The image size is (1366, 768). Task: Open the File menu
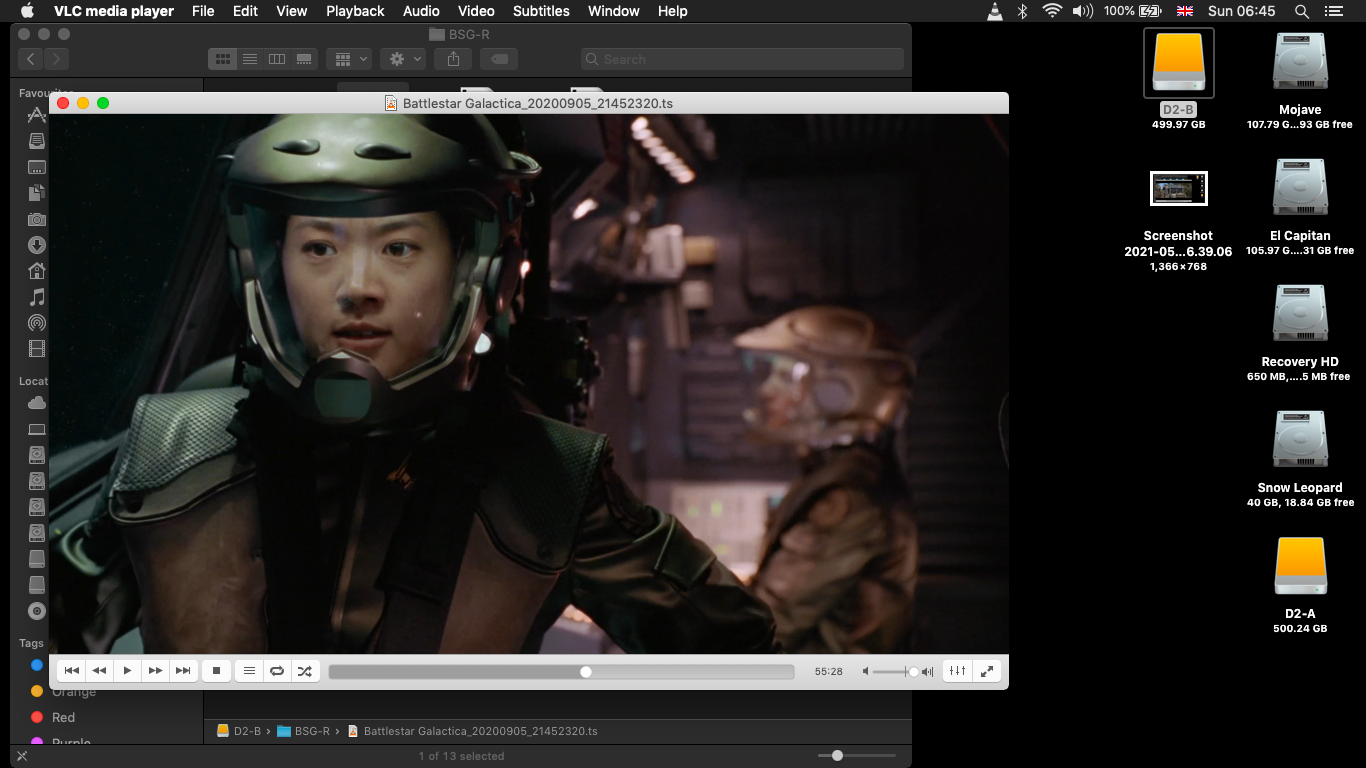[203, 11]
